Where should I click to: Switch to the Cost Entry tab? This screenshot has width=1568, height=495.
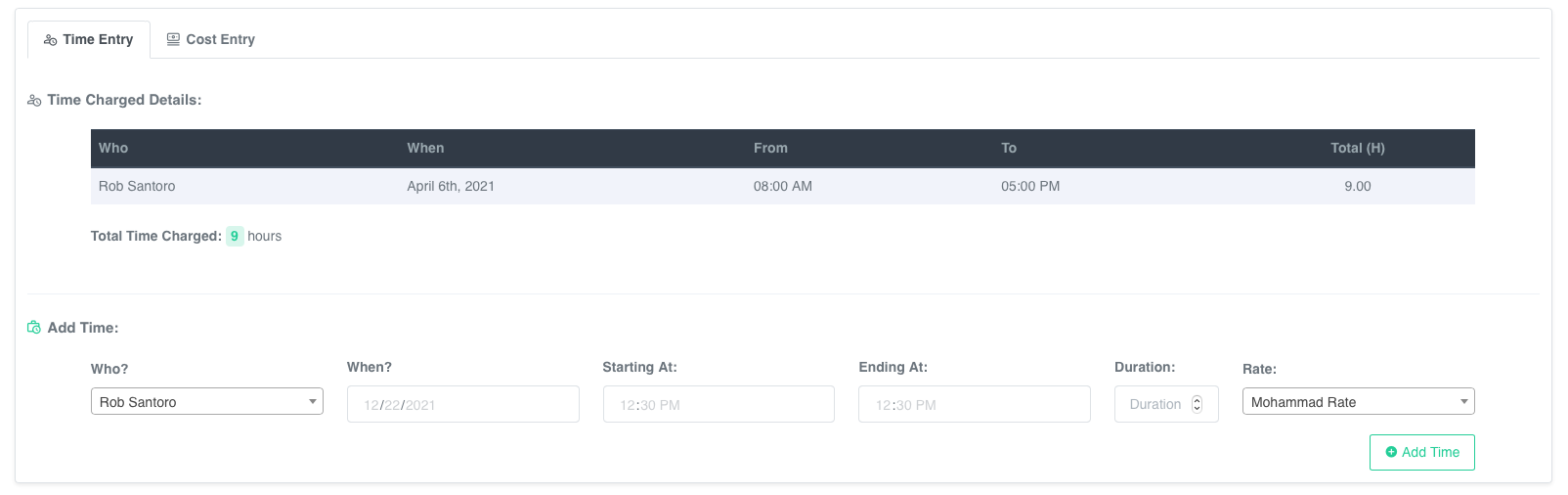pos(211,39)
